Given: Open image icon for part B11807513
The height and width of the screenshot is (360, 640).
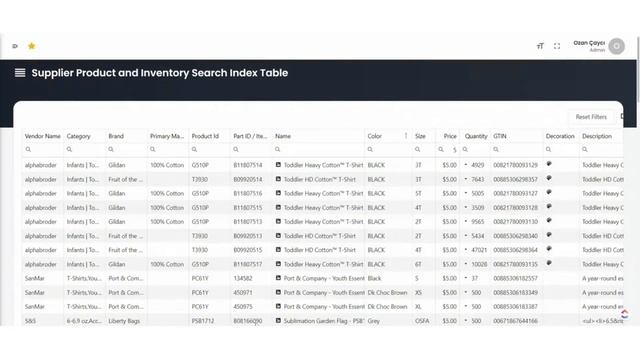Looking at the screenshot, I should tap(278, 222).
